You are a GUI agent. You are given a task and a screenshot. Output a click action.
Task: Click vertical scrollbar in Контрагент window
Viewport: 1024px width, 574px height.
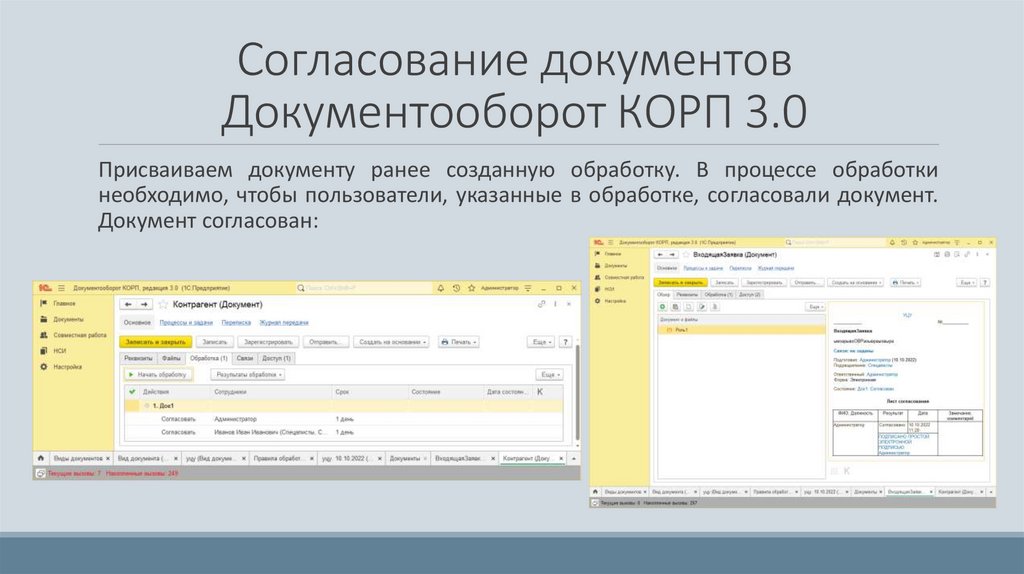577,392
